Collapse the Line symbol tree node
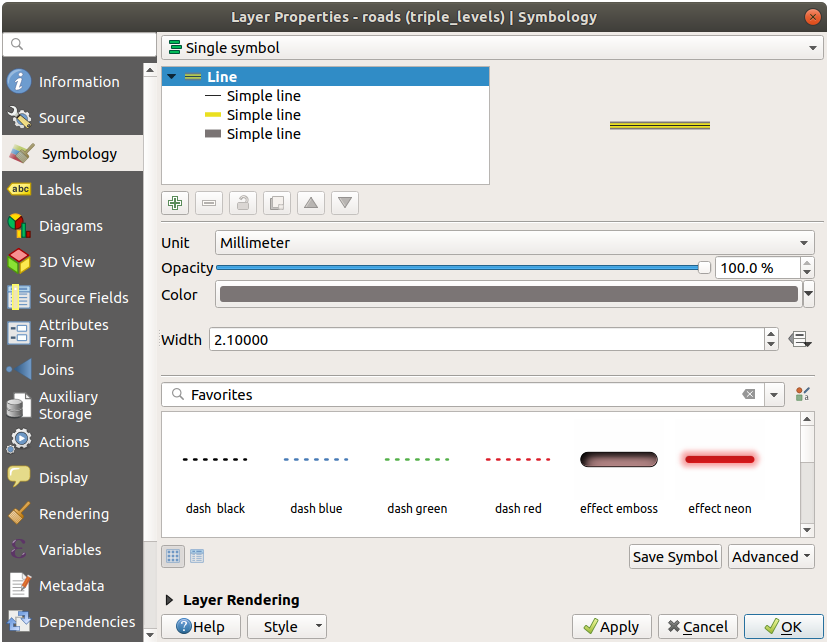The width and height of the screenshot is (829, 644). (x=172, y=77)
